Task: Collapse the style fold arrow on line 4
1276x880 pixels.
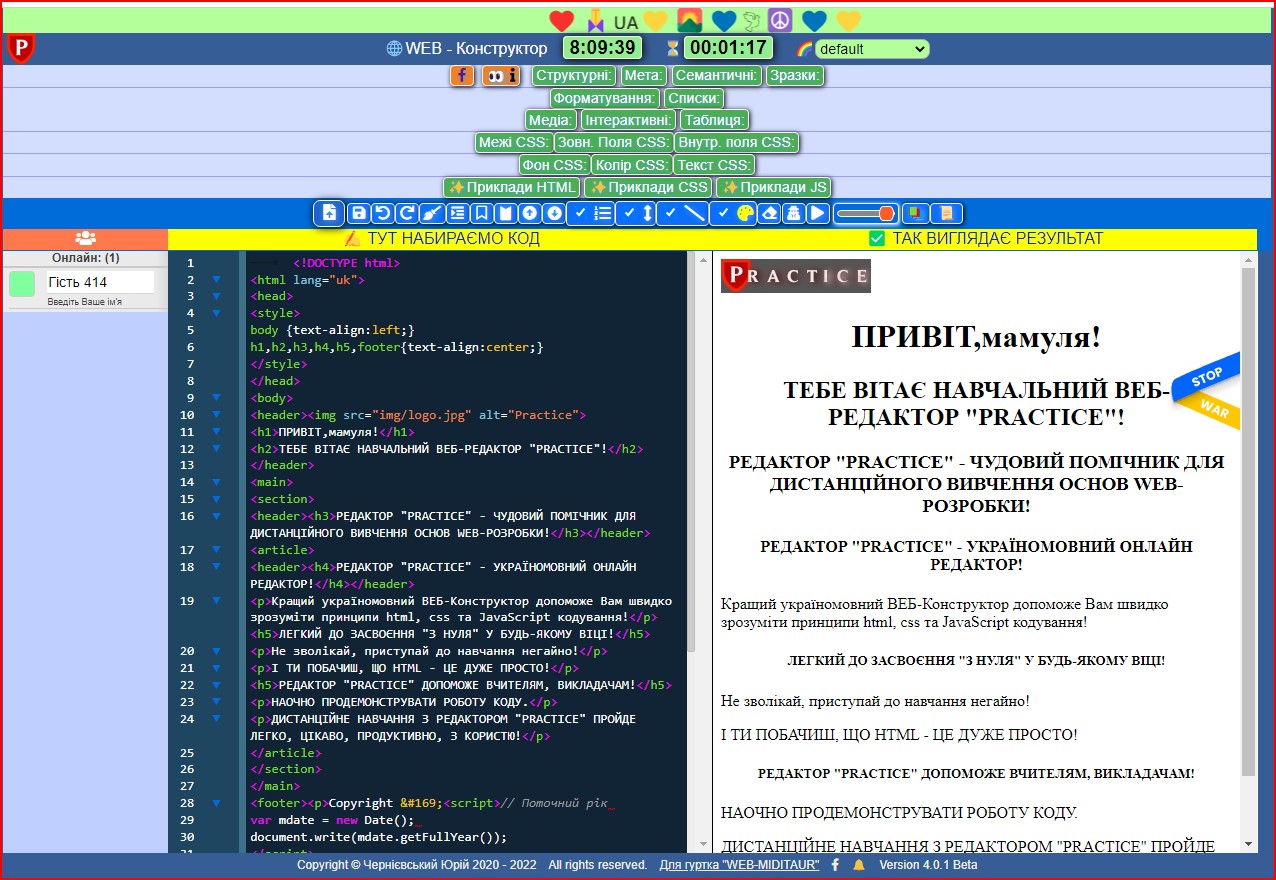Action: [x=216, y=314]
